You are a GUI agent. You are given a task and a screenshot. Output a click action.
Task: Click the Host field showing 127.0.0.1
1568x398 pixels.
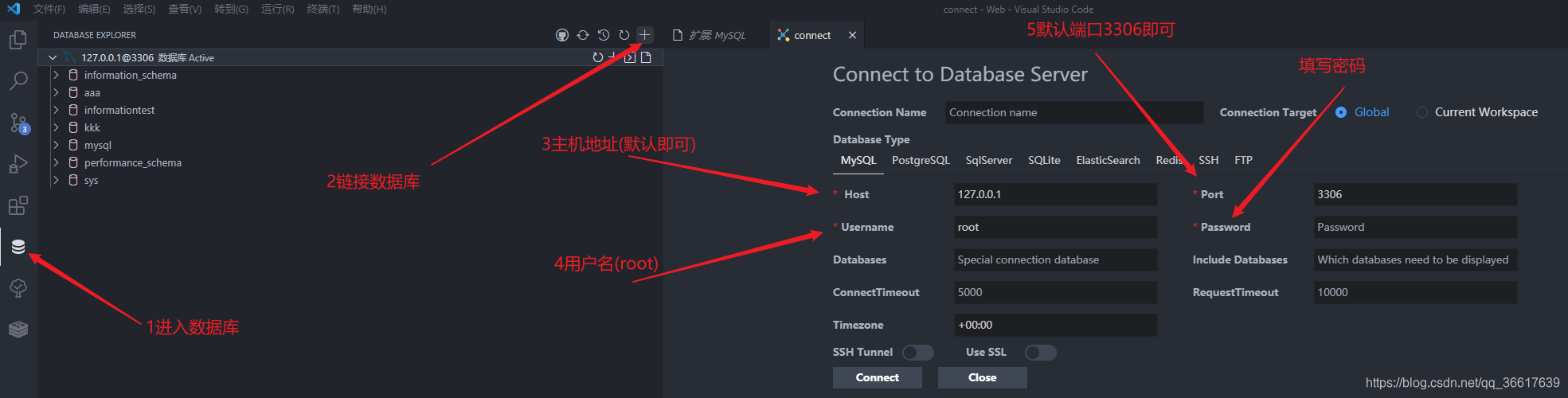point(1056,194)
